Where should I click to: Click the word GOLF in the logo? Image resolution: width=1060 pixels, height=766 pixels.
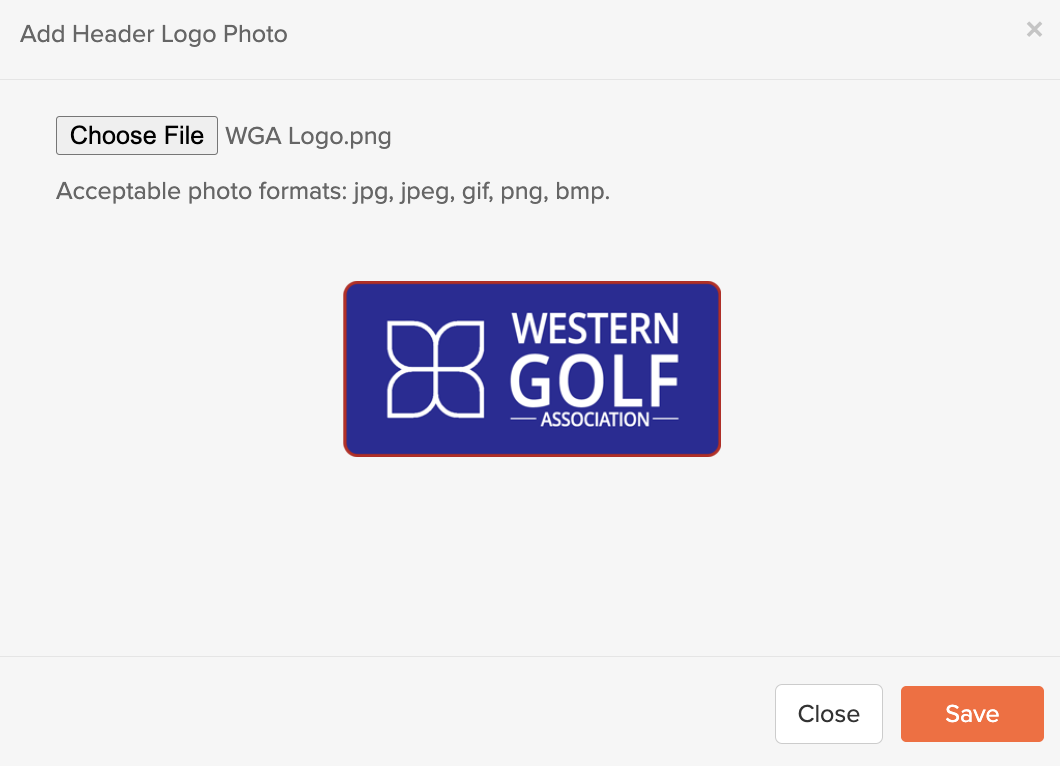(x=594, y=380)
